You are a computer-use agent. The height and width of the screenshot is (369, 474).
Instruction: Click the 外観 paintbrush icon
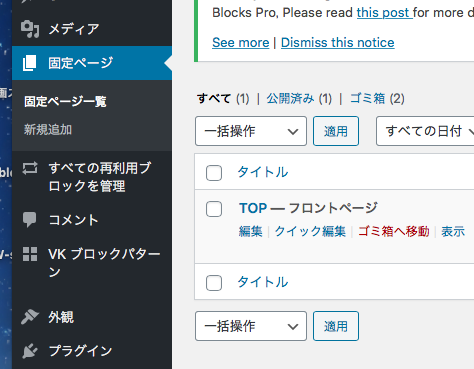30,317
